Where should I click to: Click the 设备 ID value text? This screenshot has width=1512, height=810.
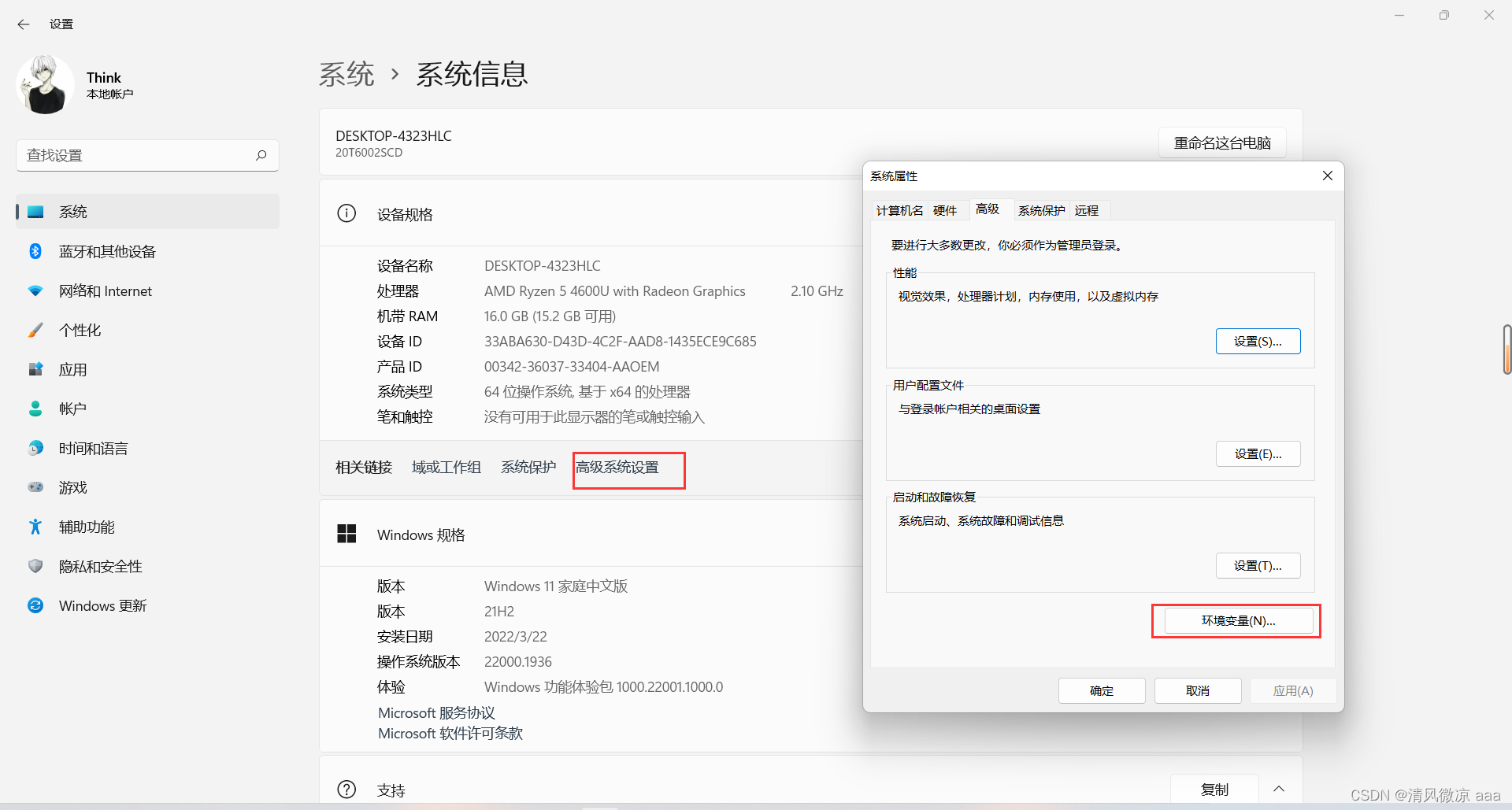[x=620, y=342]
